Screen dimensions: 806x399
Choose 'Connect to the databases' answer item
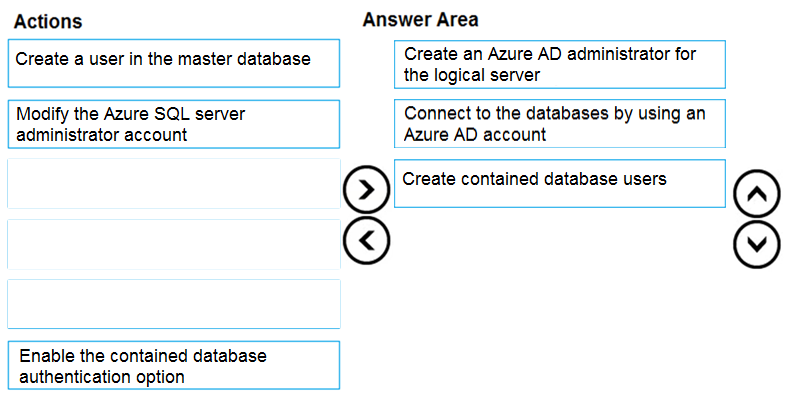pos(560,123)
